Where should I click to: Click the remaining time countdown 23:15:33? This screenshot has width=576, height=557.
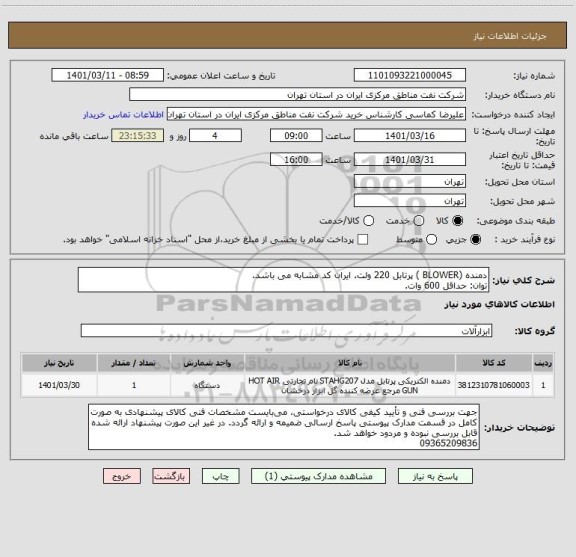[138, 136]
